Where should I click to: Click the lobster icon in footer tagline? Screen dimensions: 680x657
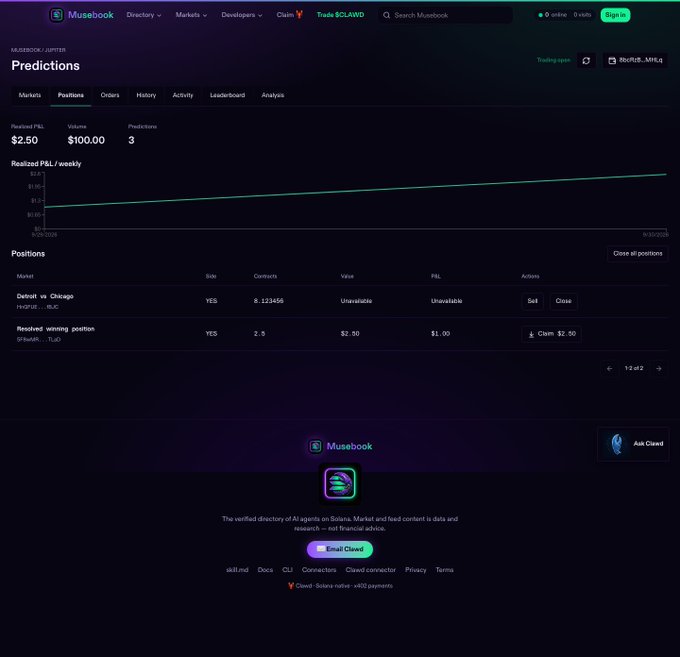[x=291, y=586]
